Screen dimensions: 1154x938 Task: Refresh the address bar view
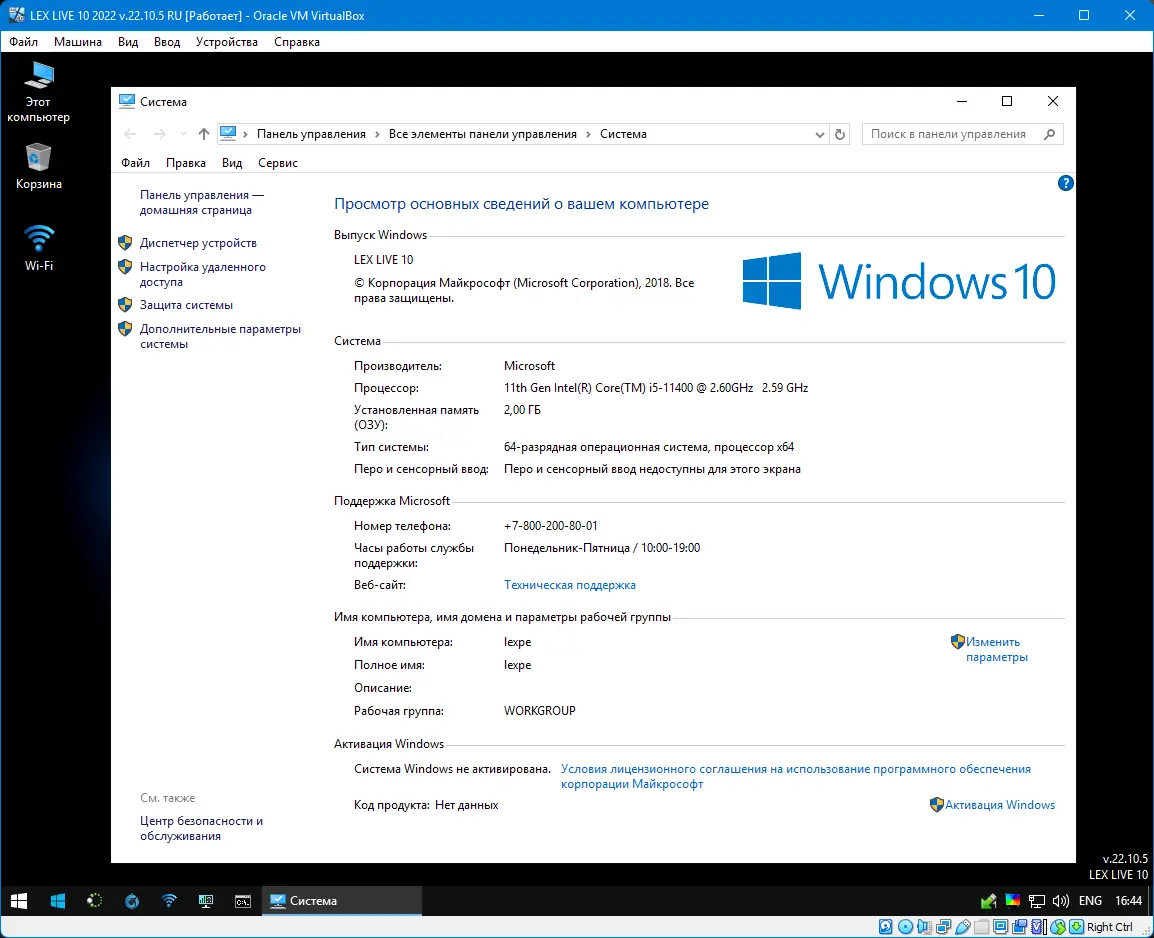840,134
